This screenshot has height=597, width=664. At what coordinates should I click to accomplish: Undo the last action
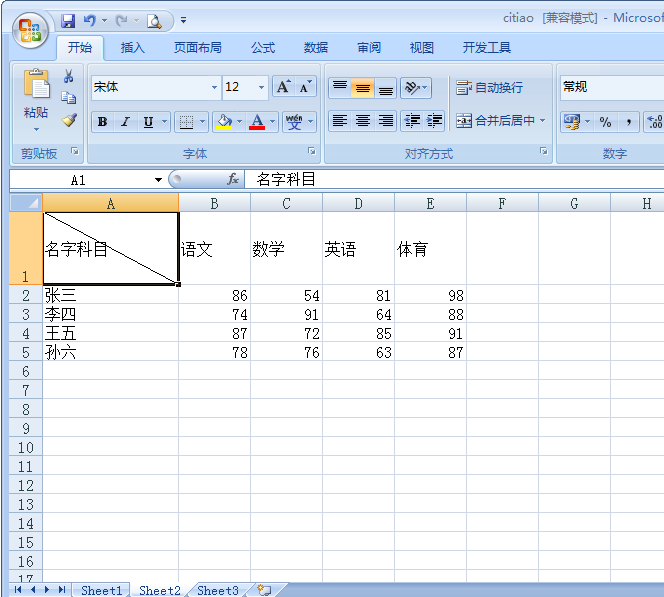[90, 21]
